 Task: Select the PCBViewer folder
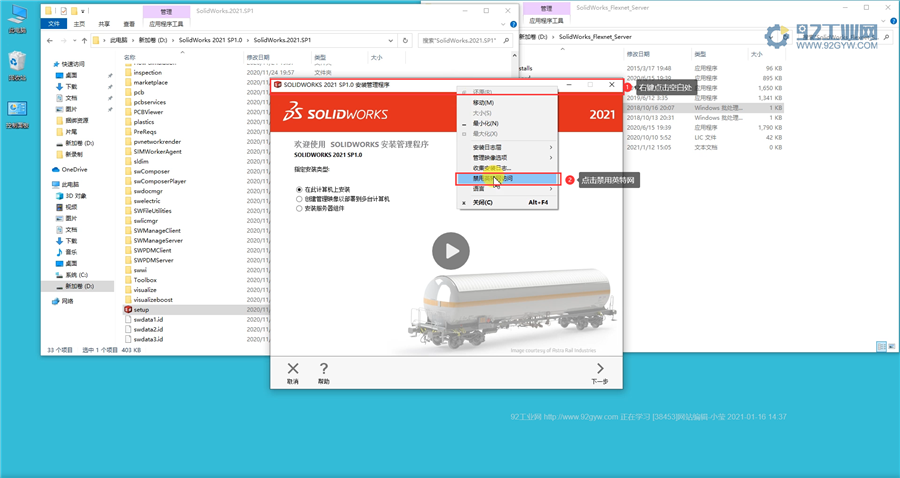(x=148, y=112)
